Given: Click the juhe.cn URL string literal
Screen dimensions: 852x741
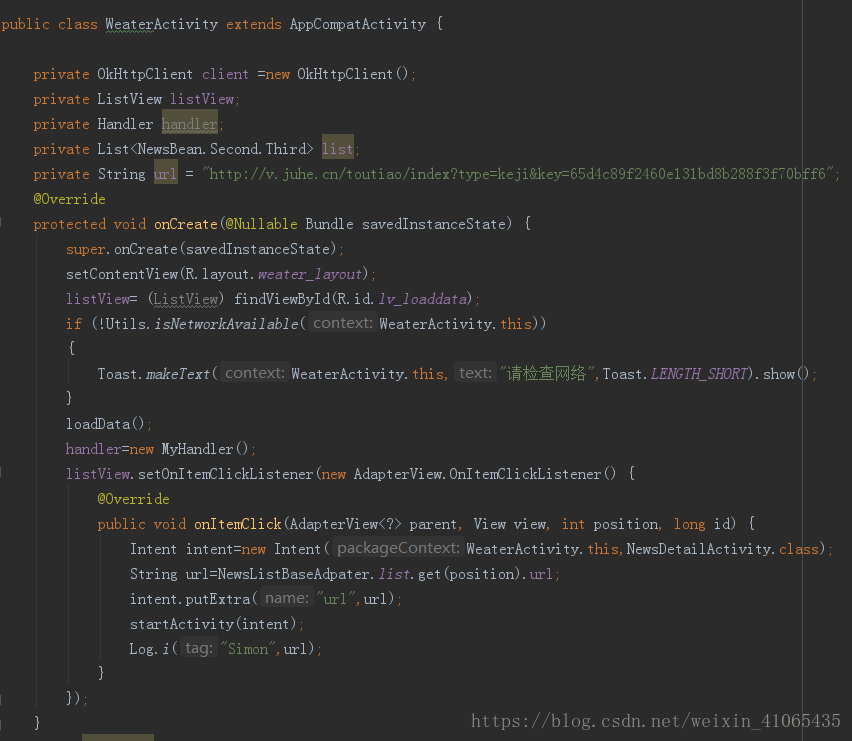Looking at the screenshot, I should point(518,174).
